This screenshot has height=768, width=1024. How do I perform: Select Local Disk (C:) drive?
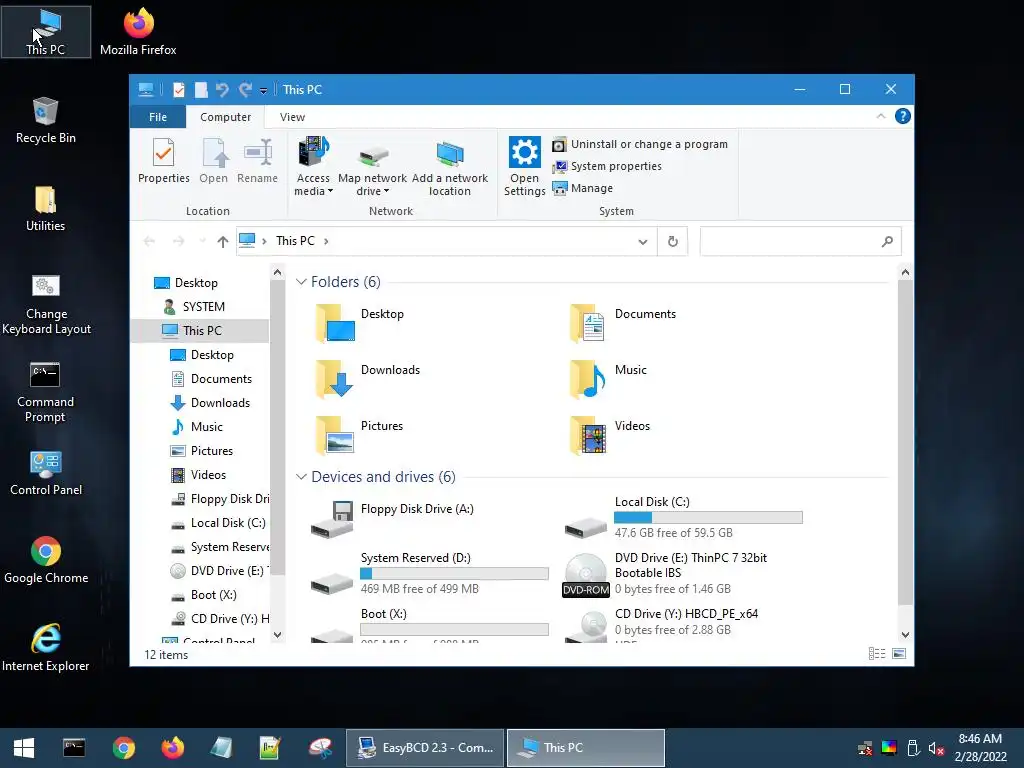pos(684,517)
